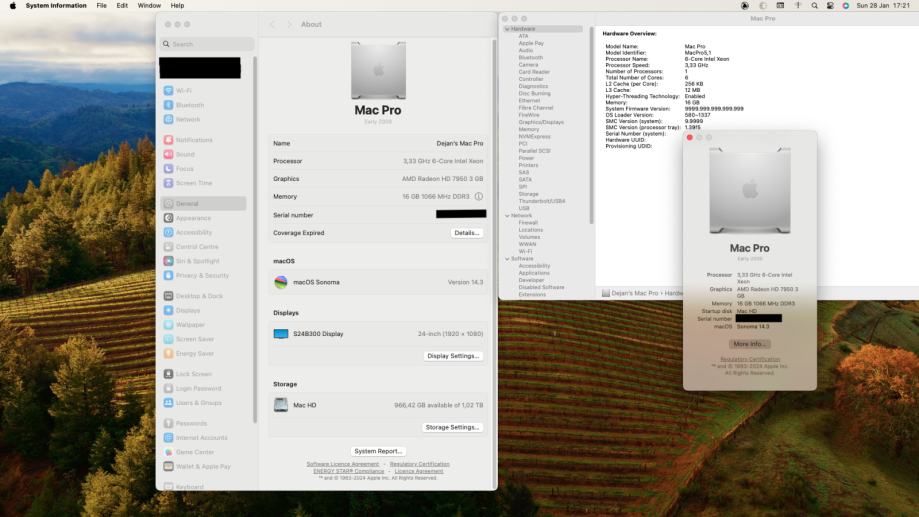Image resolution: width=919 pixels, height=517 pixels.
Task: Select Graphics/Displays in hardware tree
Action: click(x=541, y=123)
